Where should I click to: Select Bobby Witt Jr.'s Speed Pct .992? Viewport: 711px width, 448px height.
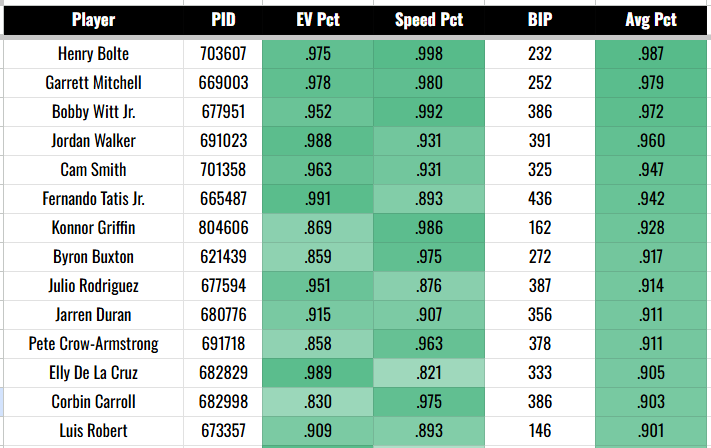click(429, 112)
